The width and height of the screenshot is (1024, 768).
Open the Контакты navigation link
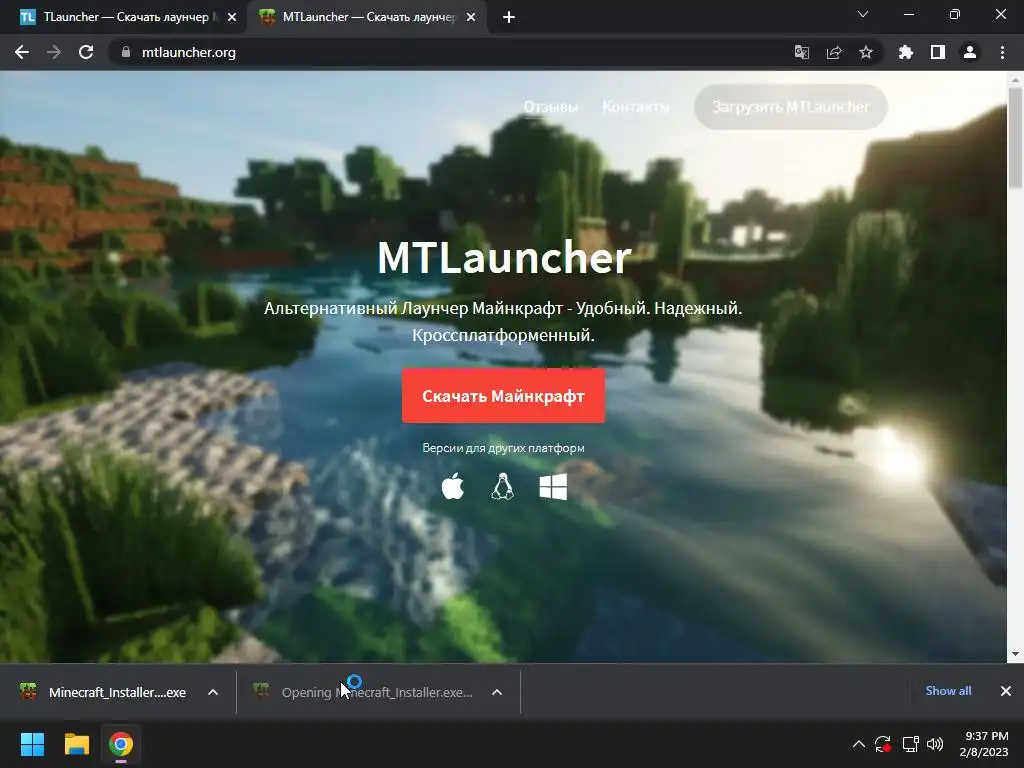point(635,106)
